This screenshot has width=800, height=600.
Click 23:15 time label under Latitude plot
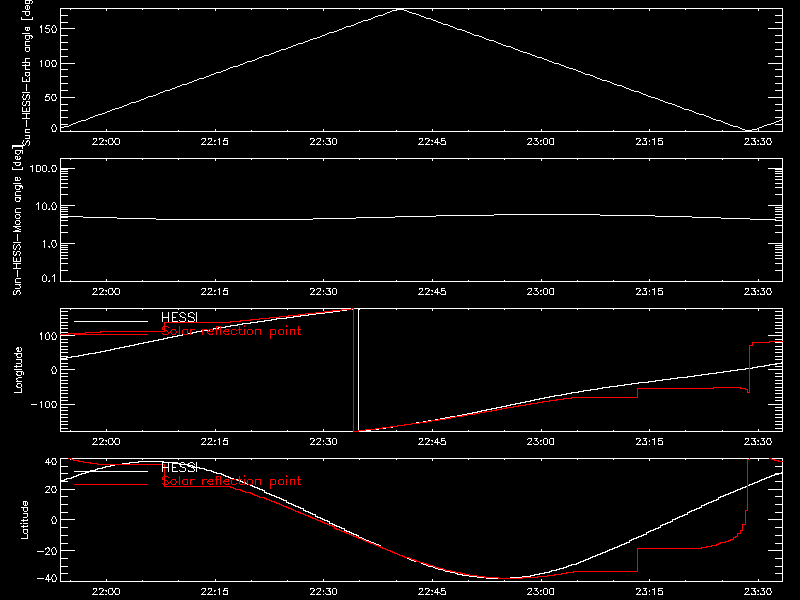pos(649,592)
